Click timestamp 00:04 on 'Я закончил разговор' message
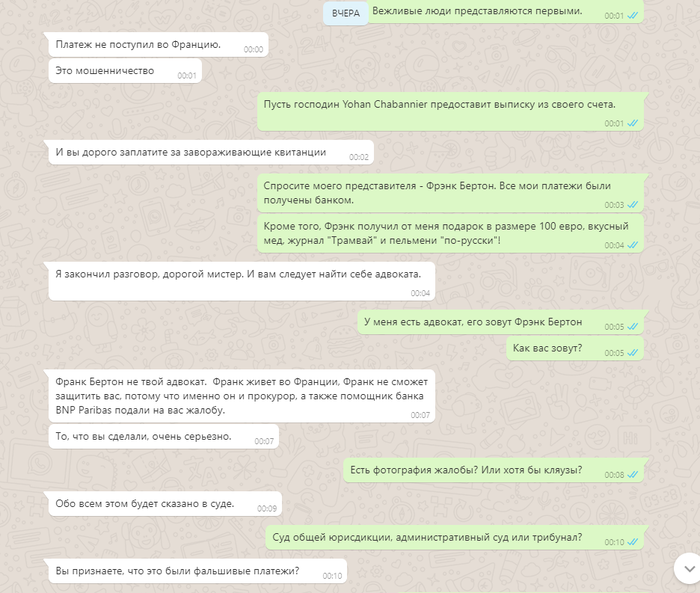Image resolution: width=700 pixels, height=593 pixels. (420, 293)
